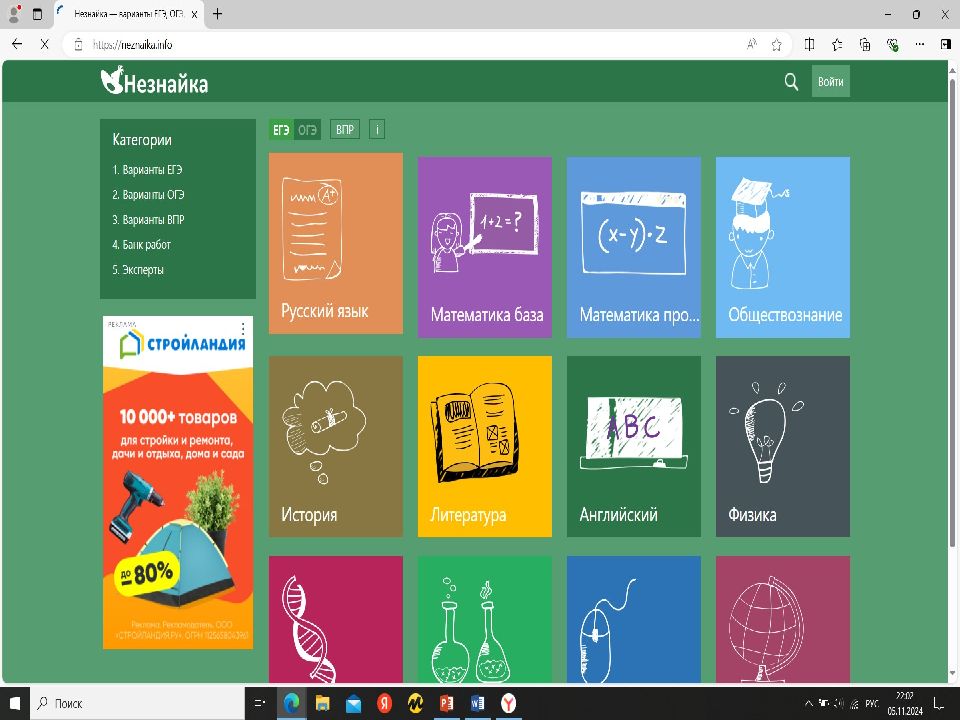
Task: Open the Эксперты category link
Action: click(x=138, y=270)
